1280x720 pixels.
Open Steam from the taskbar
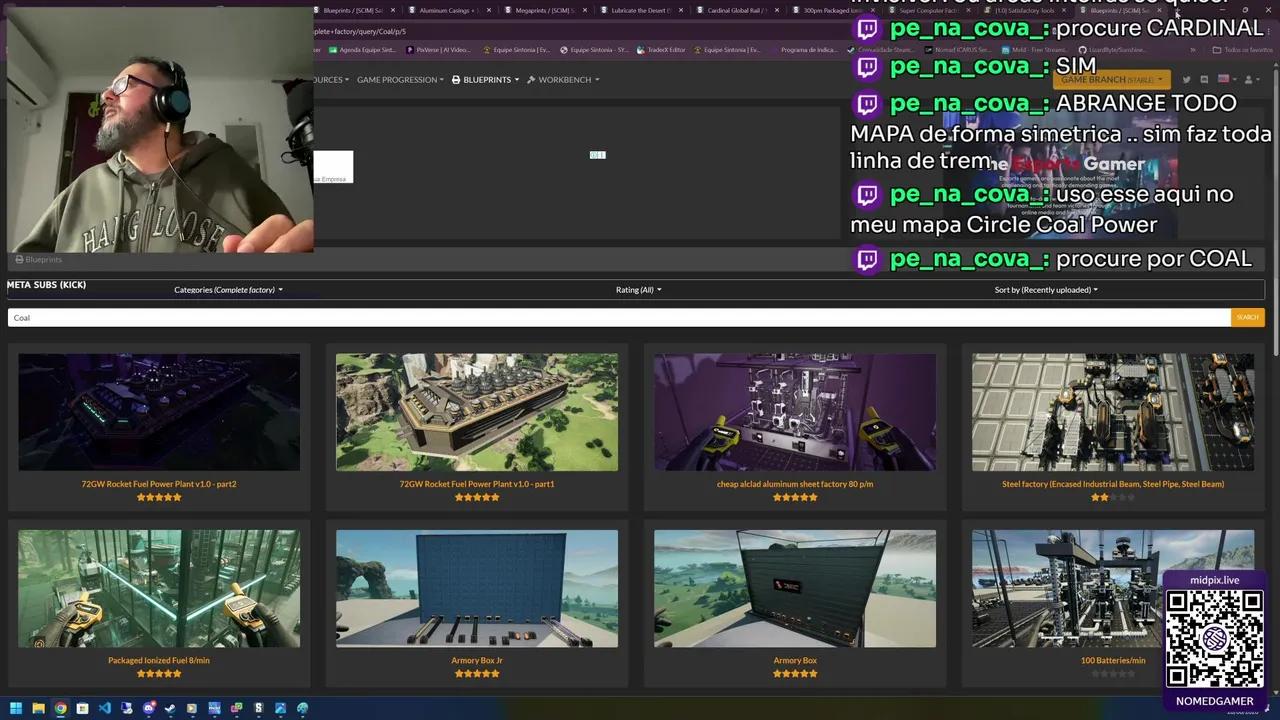point(170,708)
